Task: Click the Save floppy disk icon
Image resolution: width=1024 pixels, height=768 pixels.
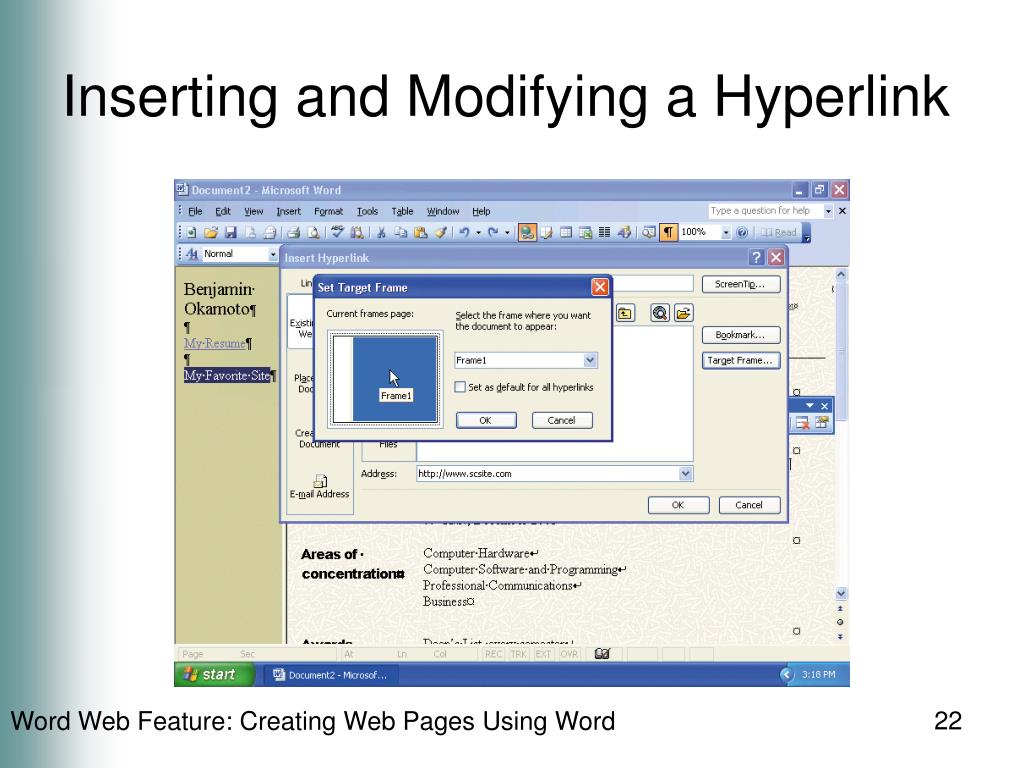Action: pyautogui.click(x=230, y=232)
